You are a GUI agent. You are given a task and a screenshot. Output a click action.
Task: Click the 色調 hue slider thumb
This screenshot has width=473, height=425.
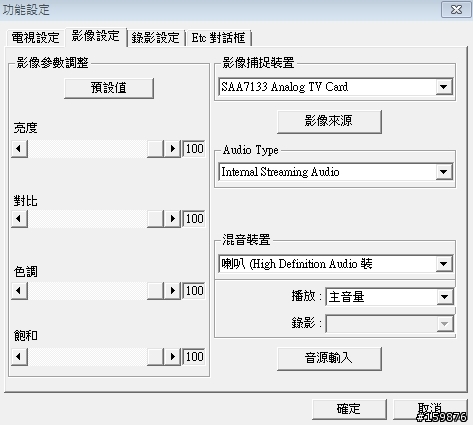[x=155, y=291]
